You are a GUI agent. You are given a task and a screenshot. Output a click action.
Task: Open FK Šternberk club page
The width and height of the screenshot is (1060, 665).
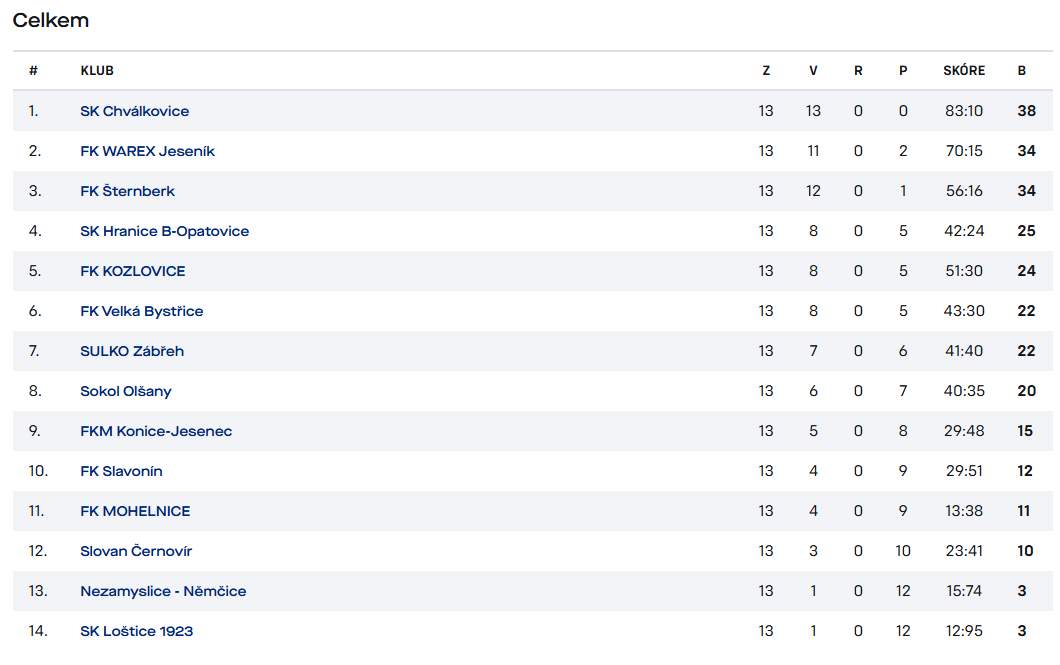(127, 191)
